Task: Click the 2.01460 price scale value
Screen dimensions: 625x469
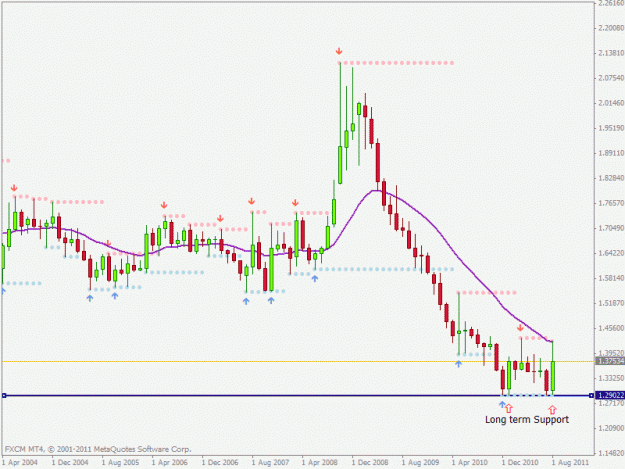Action: 611,103
